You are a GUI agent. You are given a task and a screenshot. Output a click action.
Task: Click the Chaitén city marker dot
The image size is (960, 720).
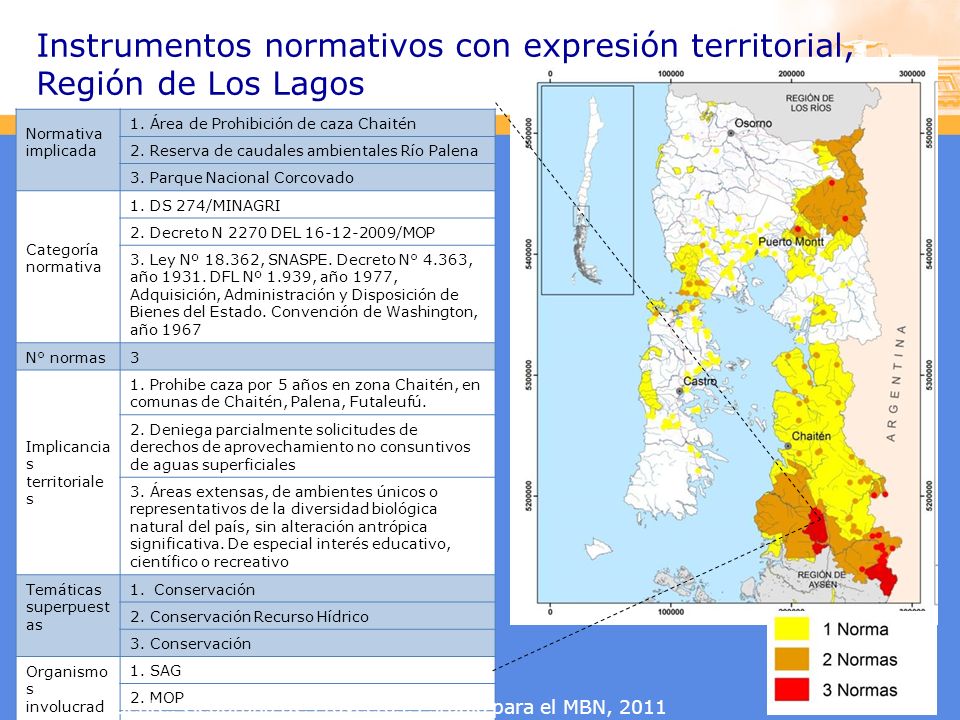(788, 446)
